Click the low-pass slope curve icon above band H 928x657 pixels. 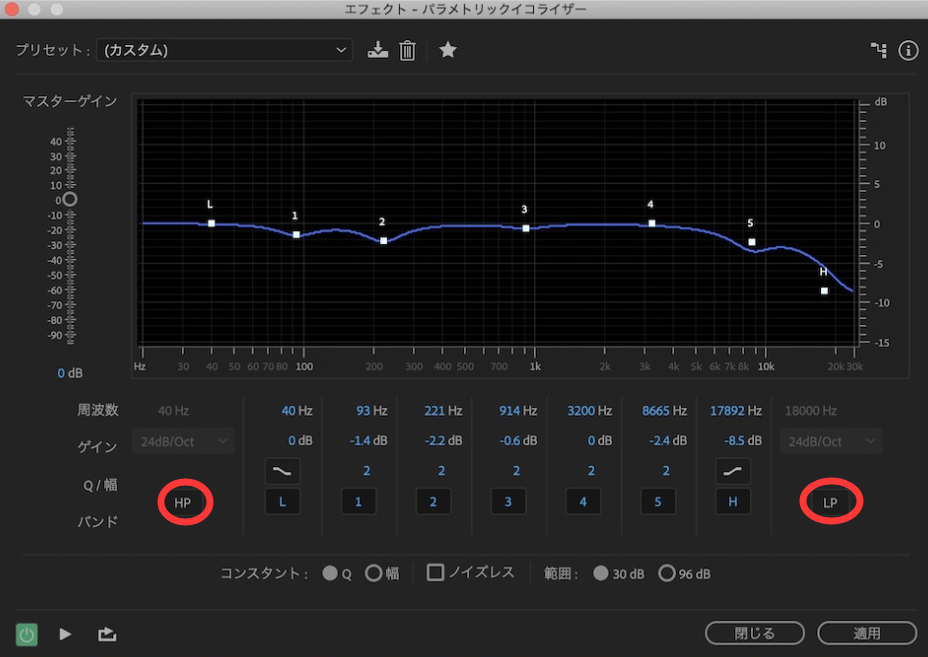pyautogui.click(x=732, y=470)
